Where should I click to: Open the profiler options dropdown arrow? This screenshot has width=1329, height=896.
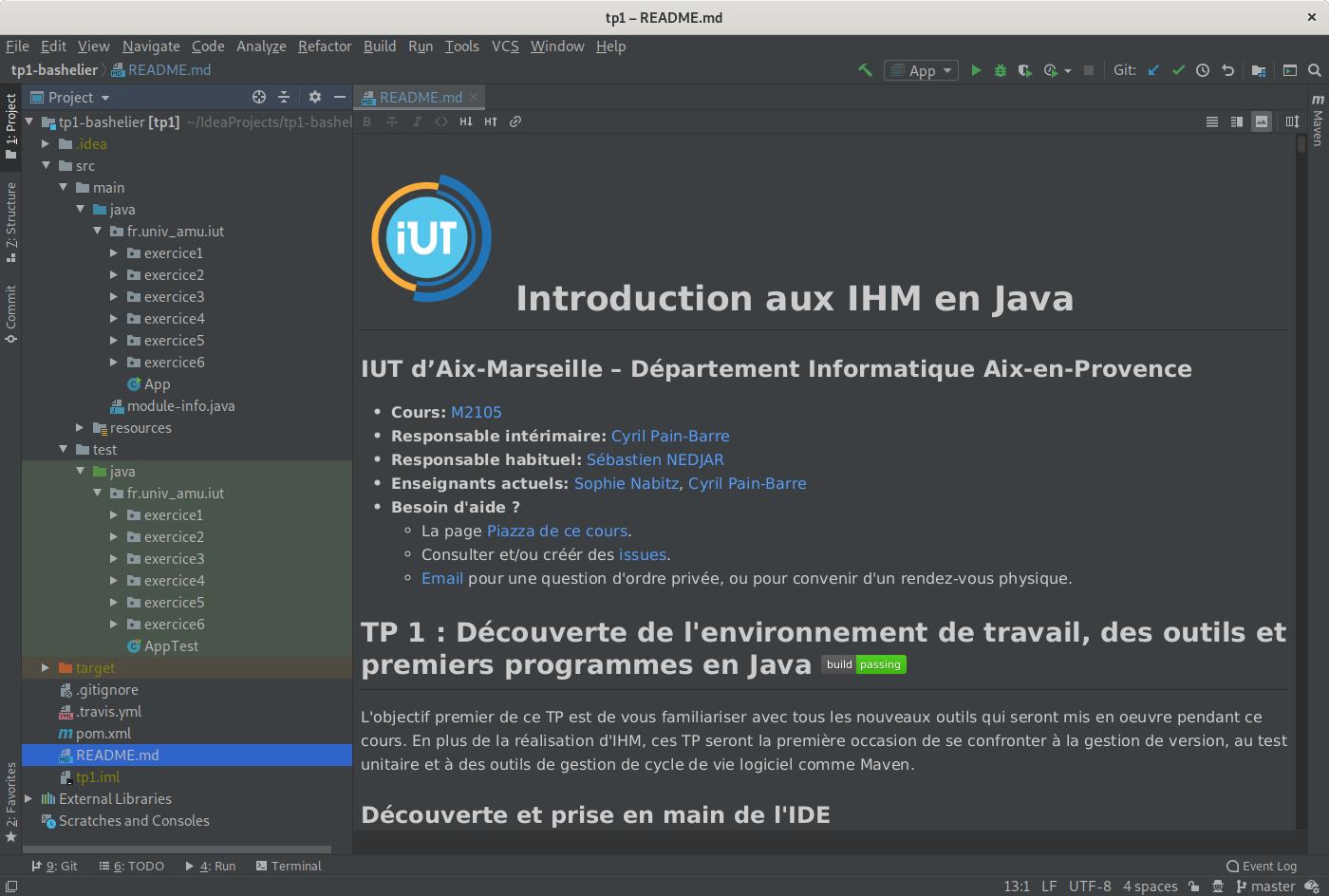tap(1068, 71)
